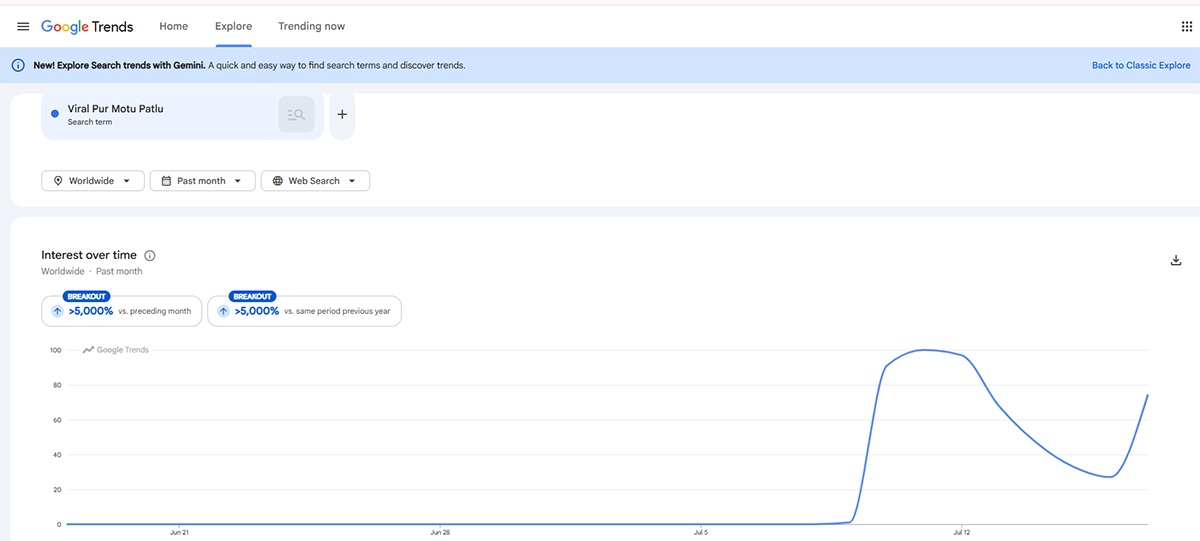
Task: Click the search term explore icon
Action: (296, 115)
